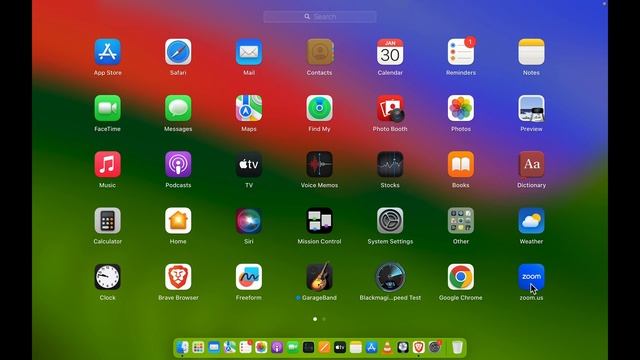Open System Settings from the Dock

tap(435, 347)
